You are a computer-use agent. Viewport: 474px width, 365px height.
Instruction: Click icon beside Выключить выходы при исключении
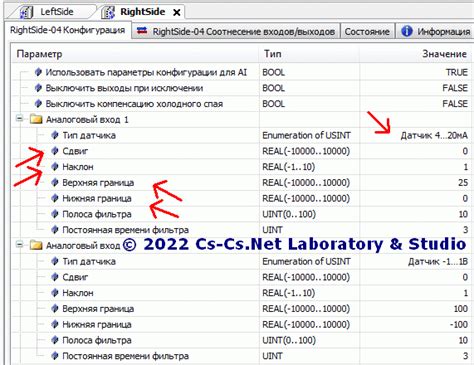point(38,88)
